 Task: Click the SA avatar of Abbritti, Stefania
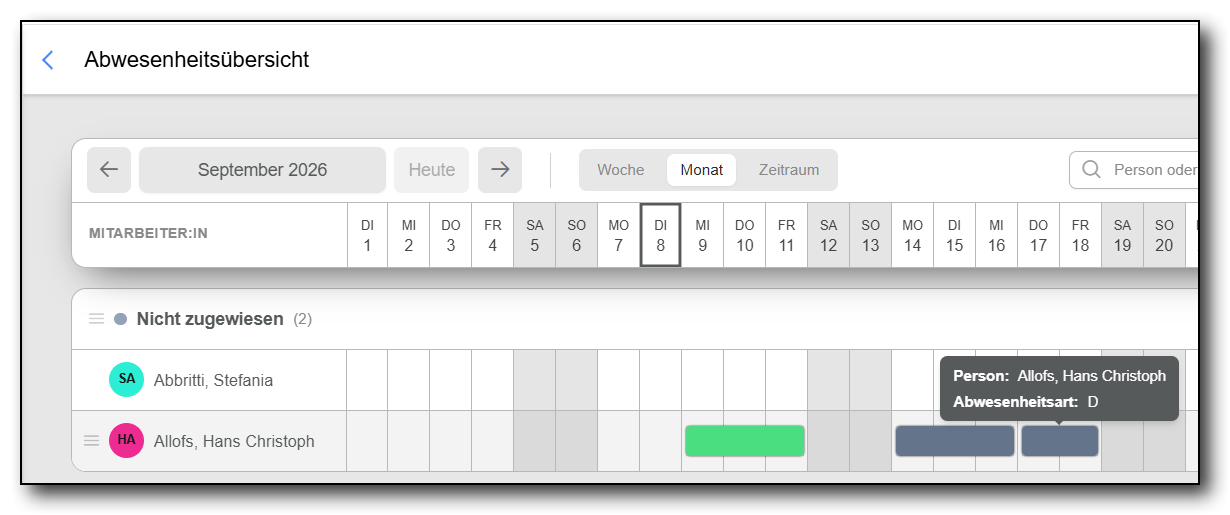tap(127, 380)
